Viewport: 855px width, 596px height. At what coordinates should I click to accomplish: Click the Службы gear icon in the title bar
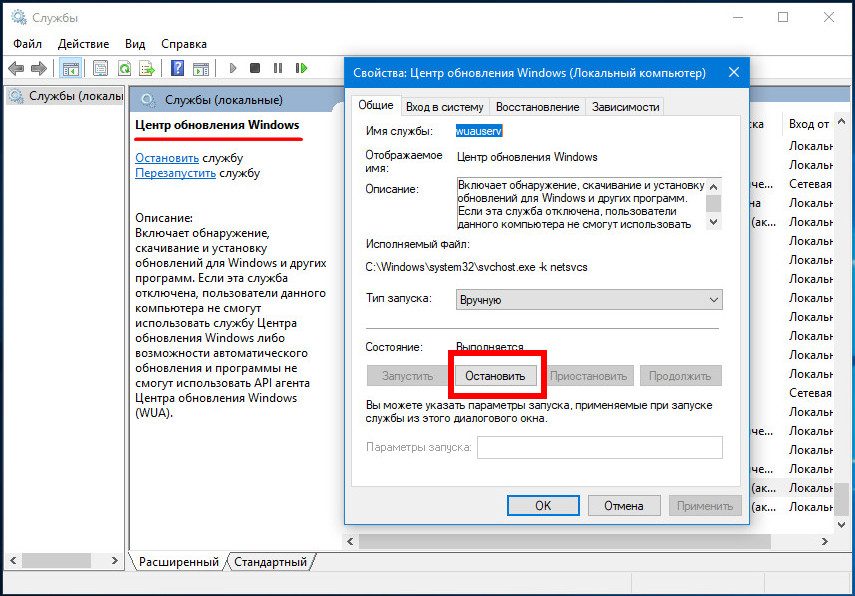[19, 17]
